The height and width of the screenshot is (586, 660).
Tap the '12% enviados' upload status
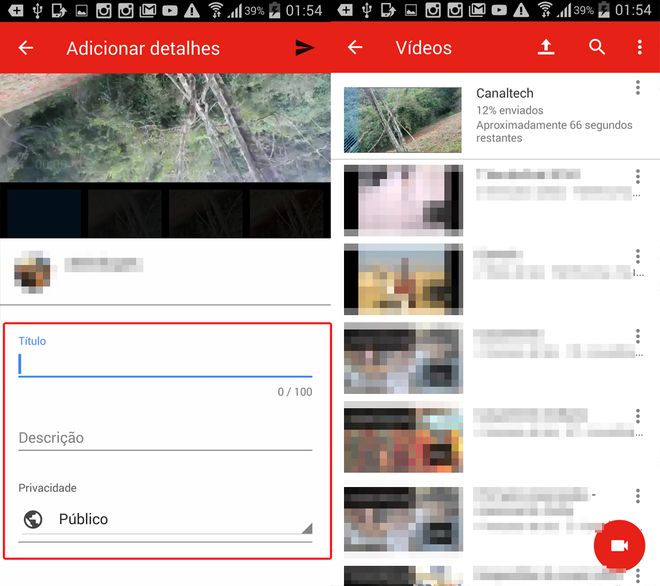pyautogui.click(x=510, y=110)
